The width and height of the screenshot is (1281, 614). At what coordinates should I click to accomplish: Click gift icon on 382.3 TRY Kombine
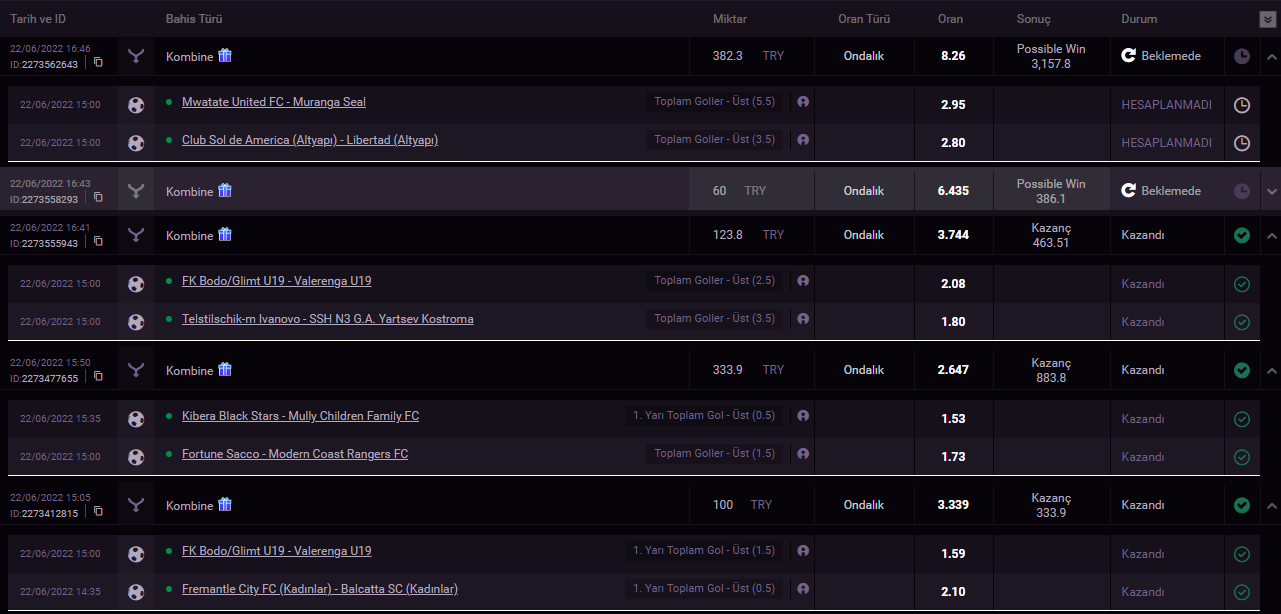click(225, 56)
